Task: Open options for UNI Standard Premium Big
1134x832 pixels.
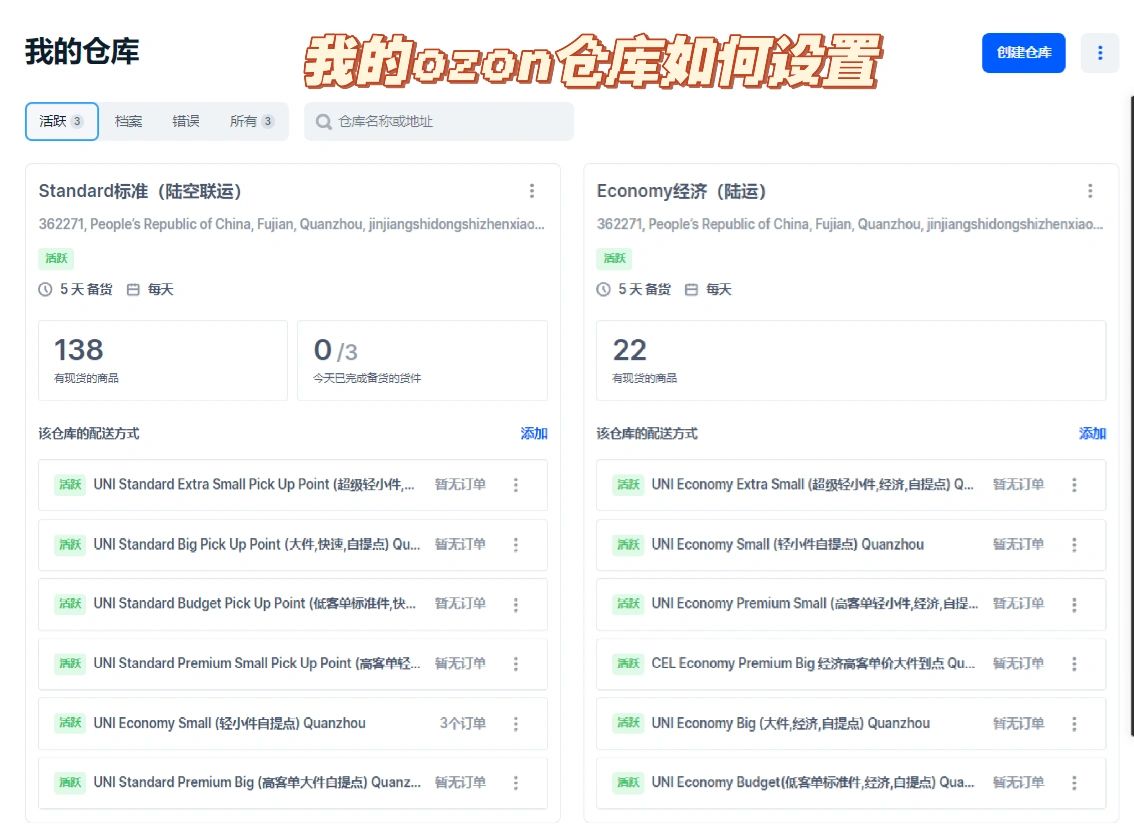Action: (x=516, y=783)
